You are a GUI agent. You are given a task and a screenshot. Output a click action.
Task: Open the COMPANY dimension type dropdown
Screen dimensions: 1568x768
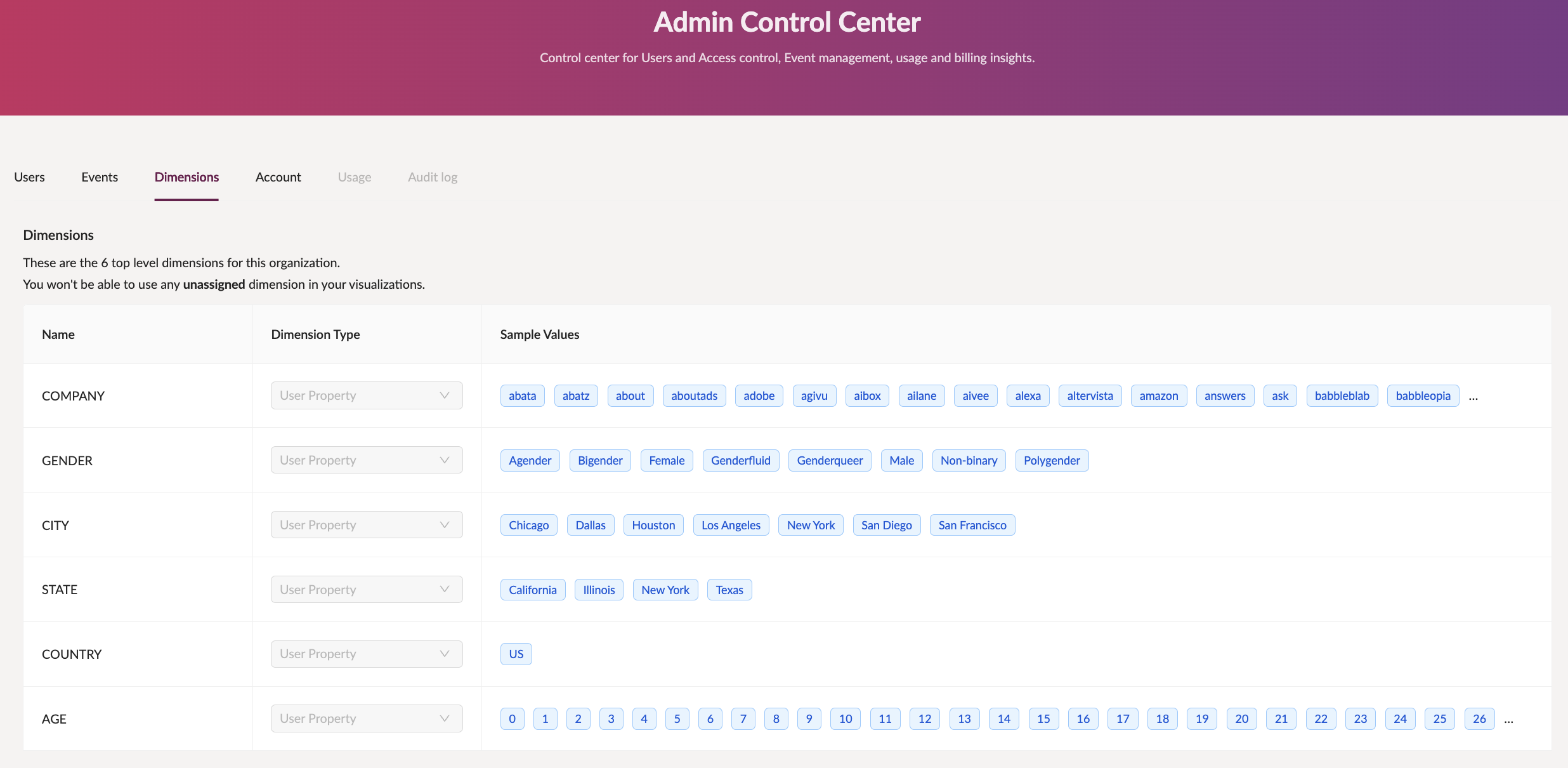366,395
